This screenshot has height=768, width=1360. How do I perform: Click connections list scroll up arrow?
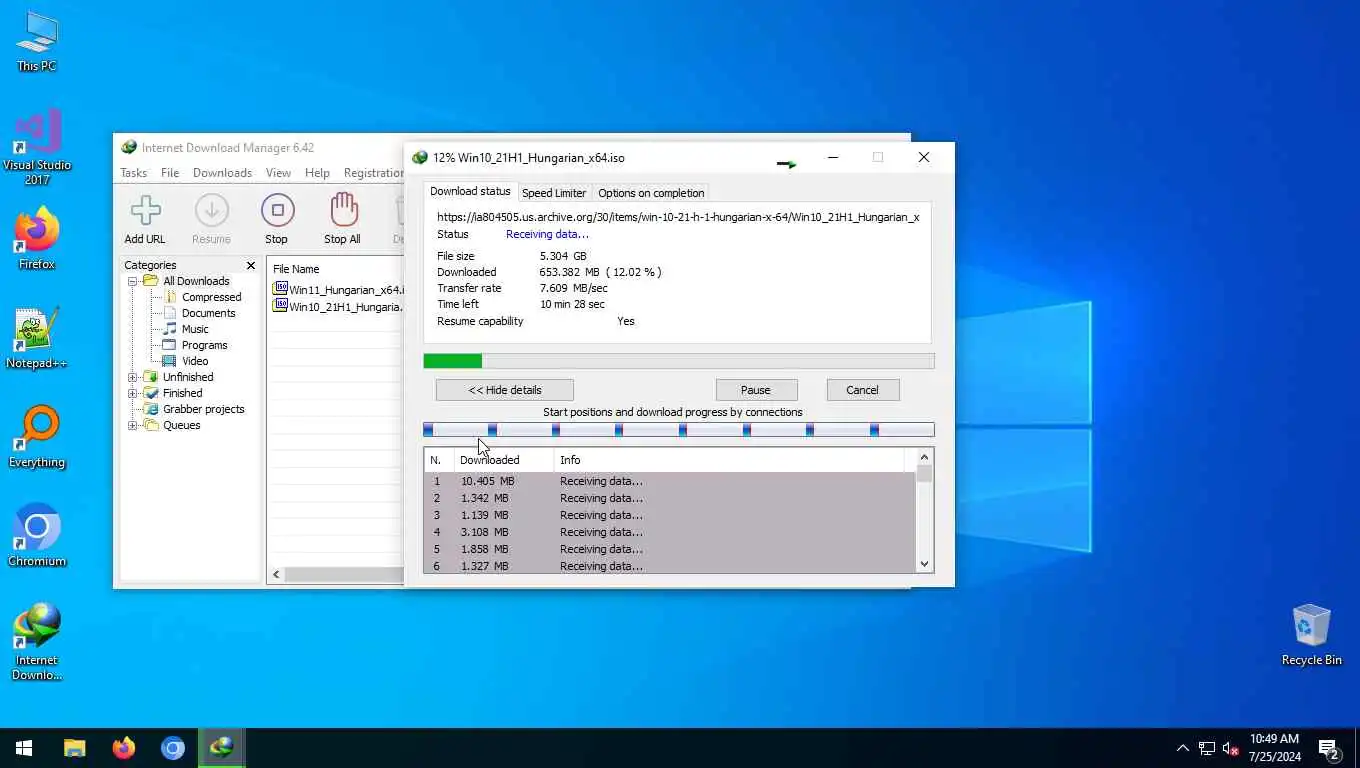924,457
